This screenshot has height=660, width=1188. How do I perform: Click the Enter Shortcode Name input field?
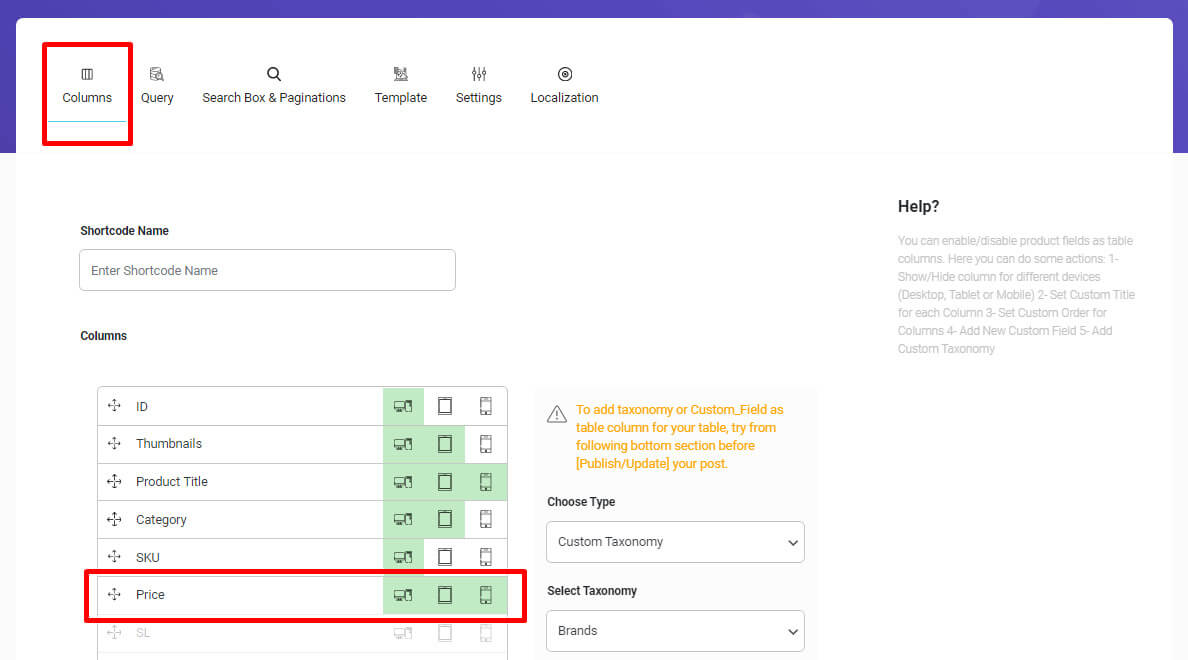[267, 270]
